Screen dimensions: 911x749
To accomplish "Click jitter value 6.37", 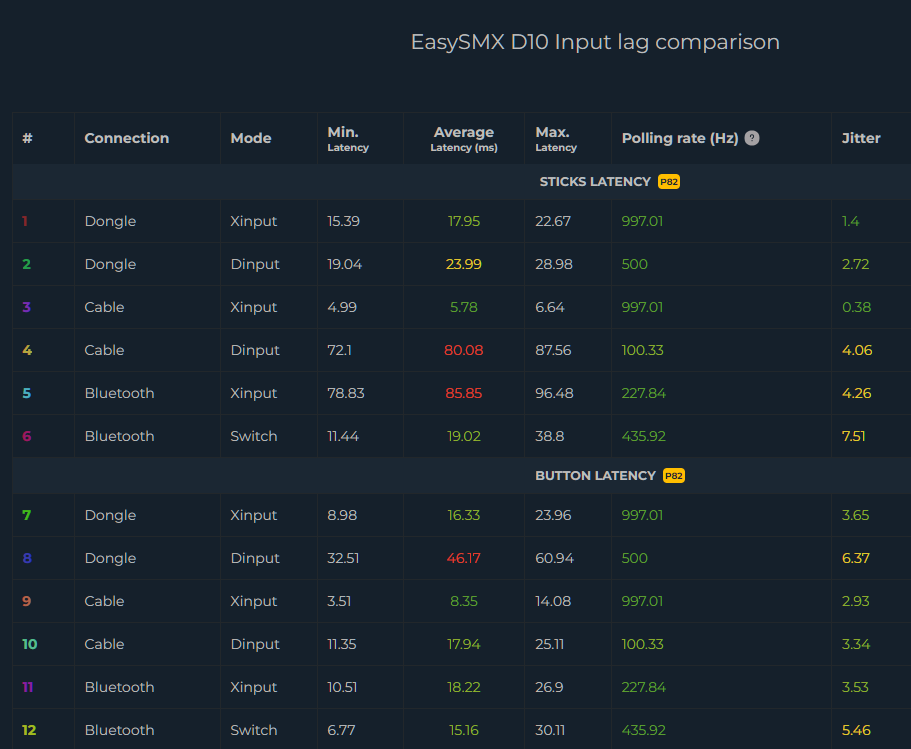I will [856, 558].
